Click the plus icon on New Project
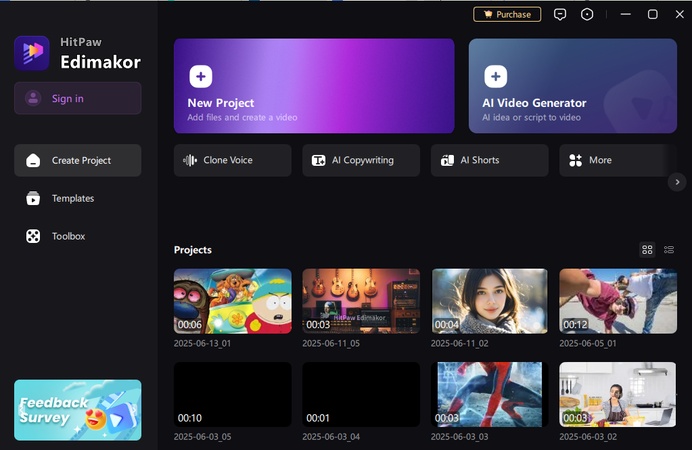This screenshot has height=450, width=692. [x=200, y=76]
